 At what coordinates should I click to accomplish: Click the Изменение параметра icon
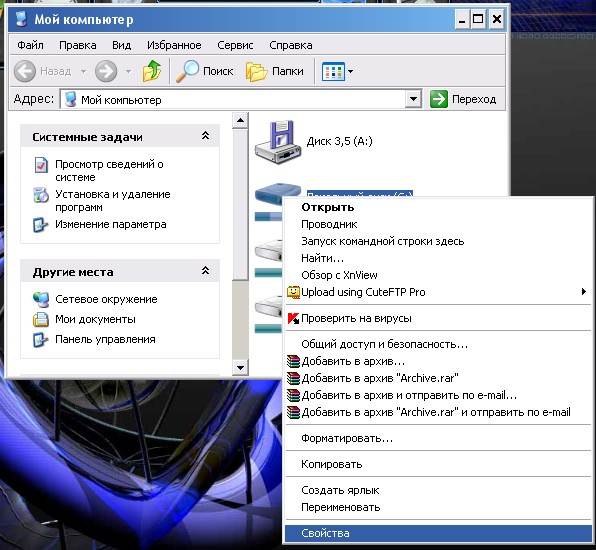tap(41, 225)
